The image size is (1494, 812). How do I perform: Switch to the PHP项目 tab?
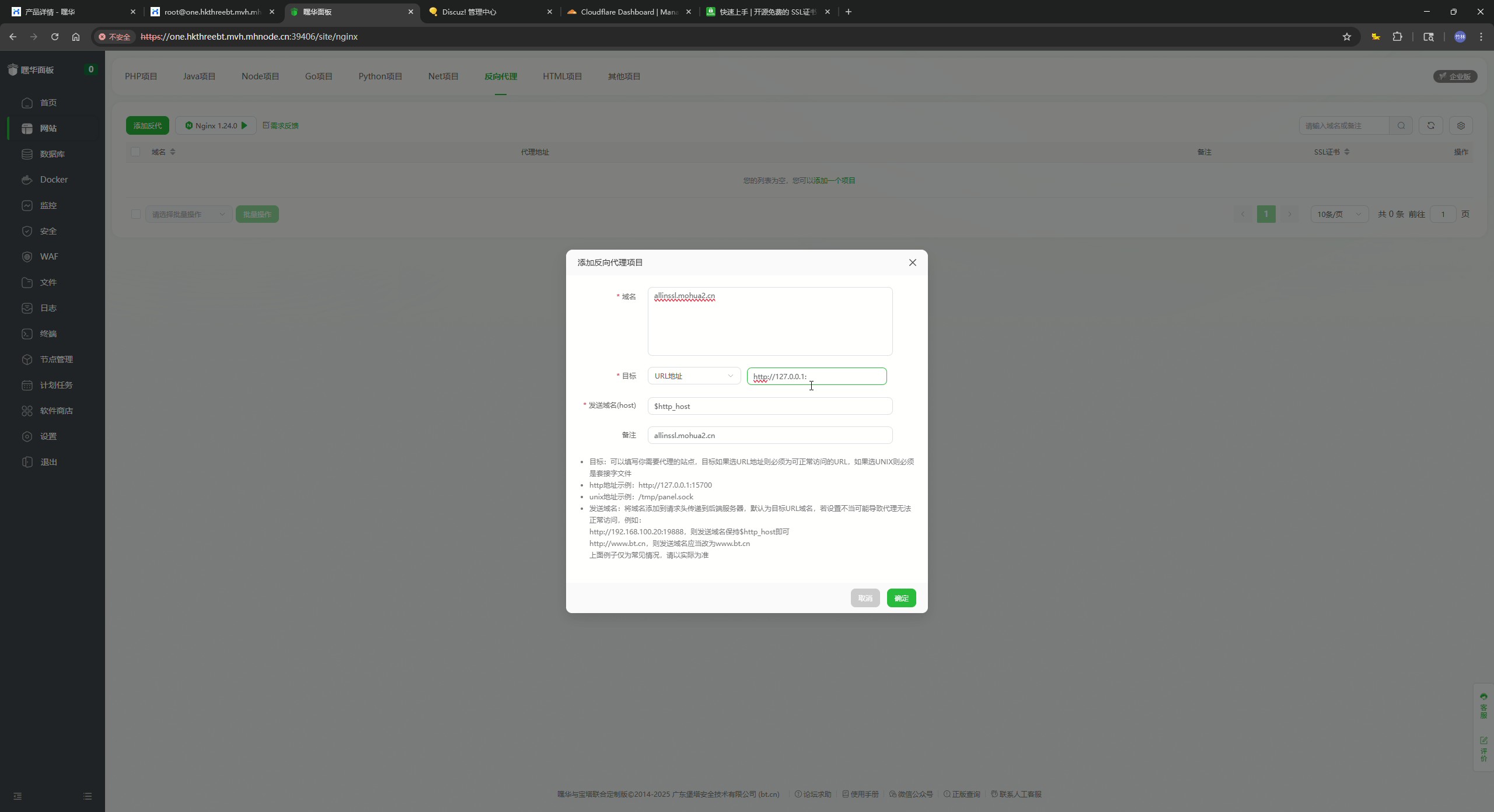(141, 76)
